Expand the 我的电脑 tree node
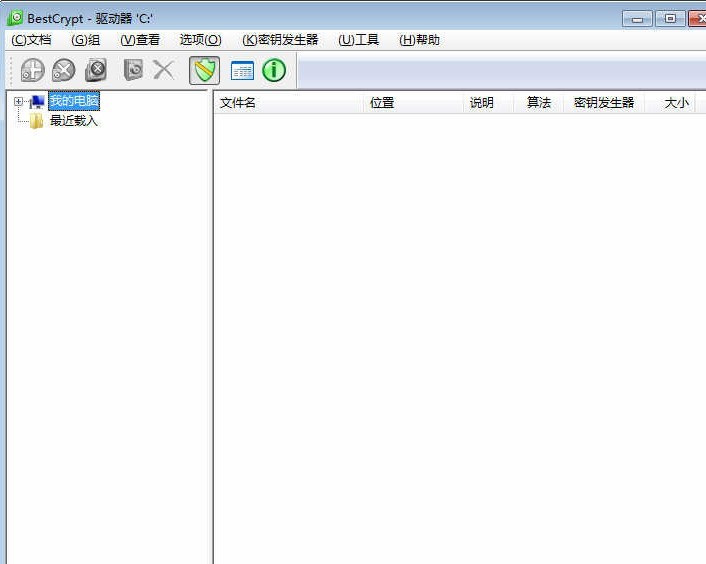The width and height of the screenshot is (706, 564). 18,101
